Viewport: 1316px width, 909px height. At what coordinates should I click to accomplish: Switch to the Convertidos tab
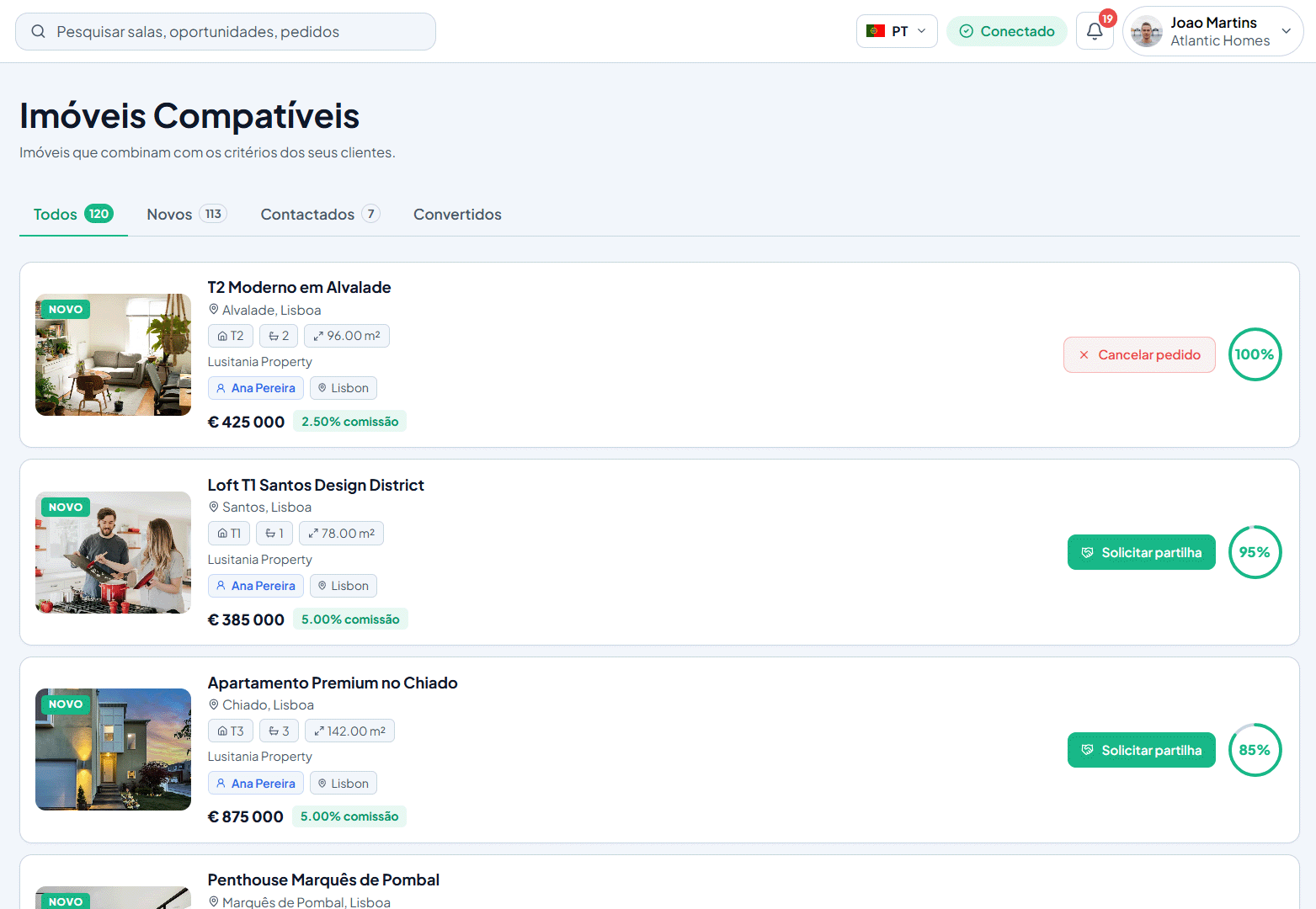457,214
